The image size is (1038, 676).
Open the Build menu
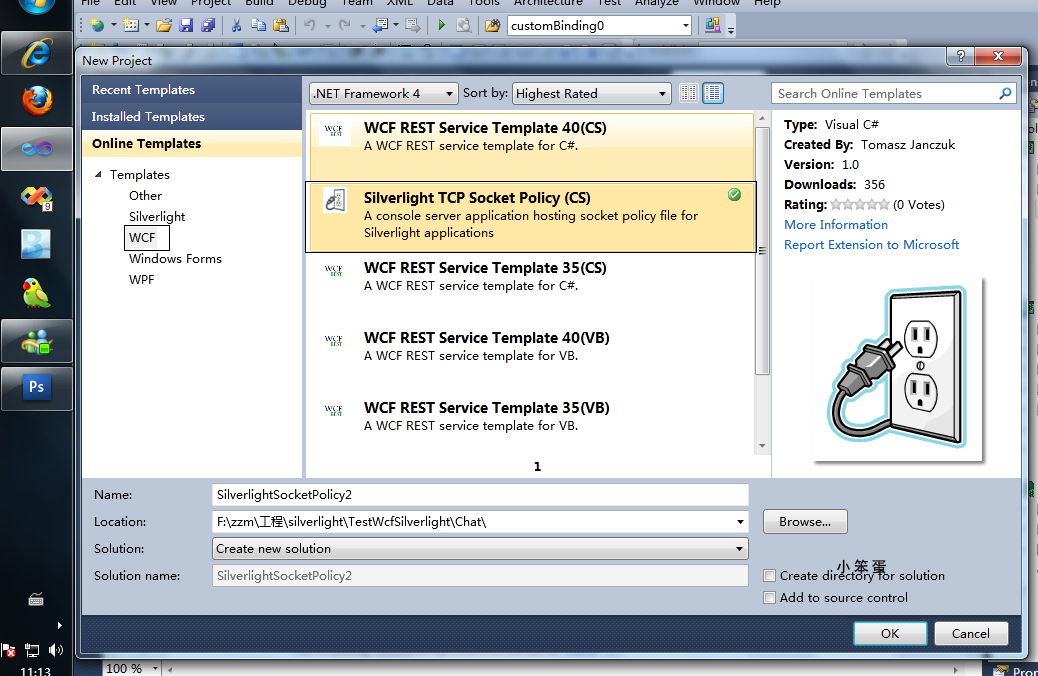coord(259,3)
